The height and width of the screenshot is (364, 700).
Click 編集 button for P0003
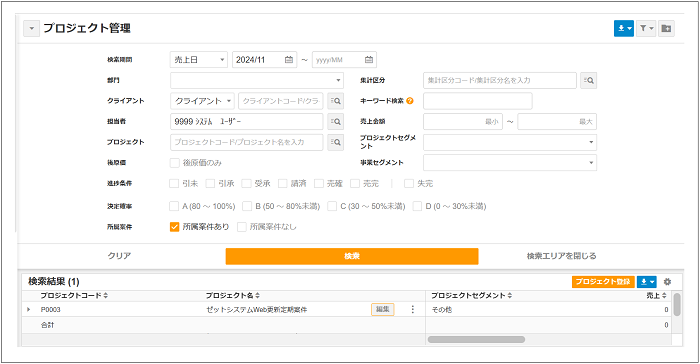(383, 309)
